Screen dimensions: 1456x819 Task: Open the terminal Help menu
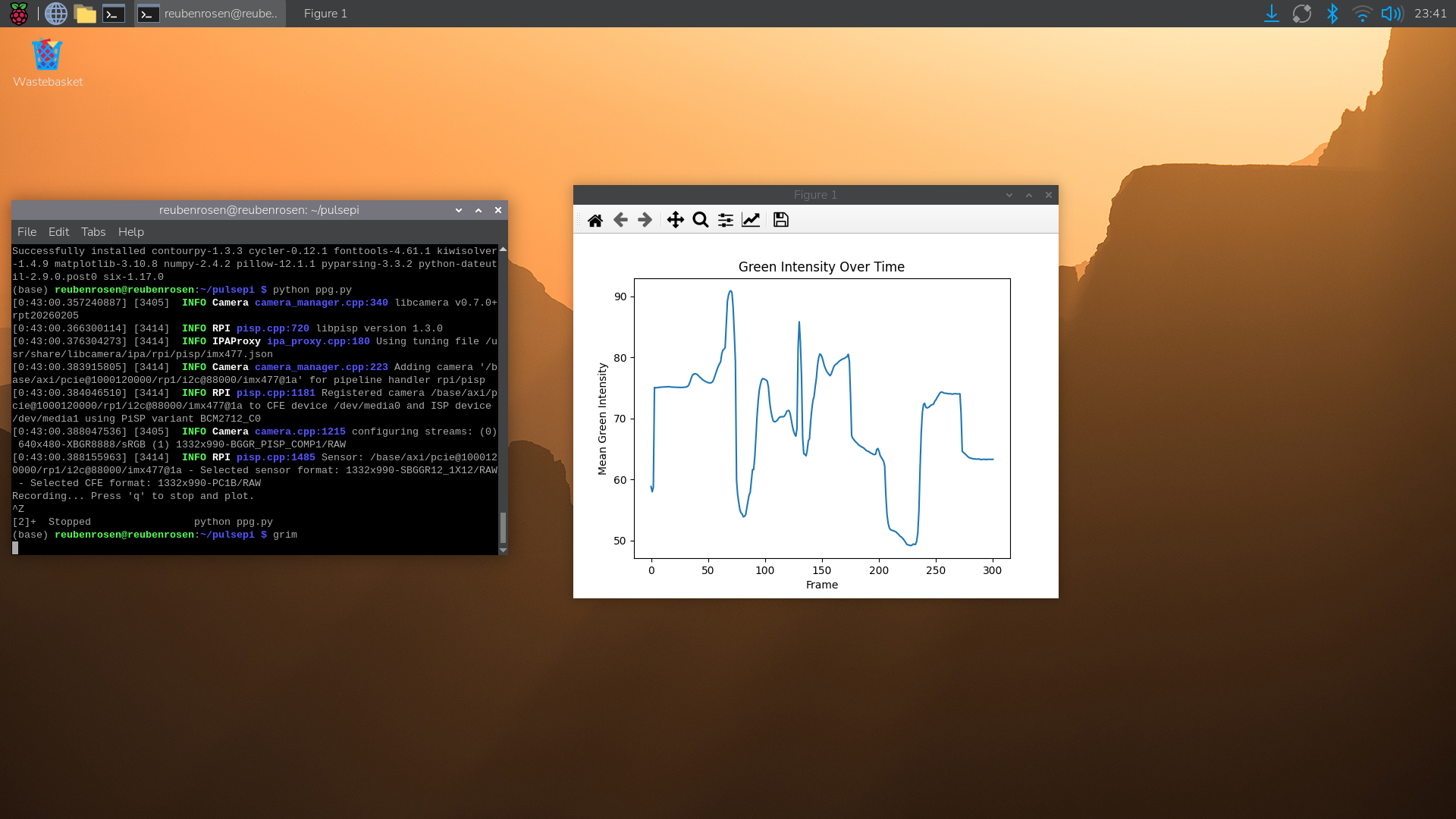(131, 232)
